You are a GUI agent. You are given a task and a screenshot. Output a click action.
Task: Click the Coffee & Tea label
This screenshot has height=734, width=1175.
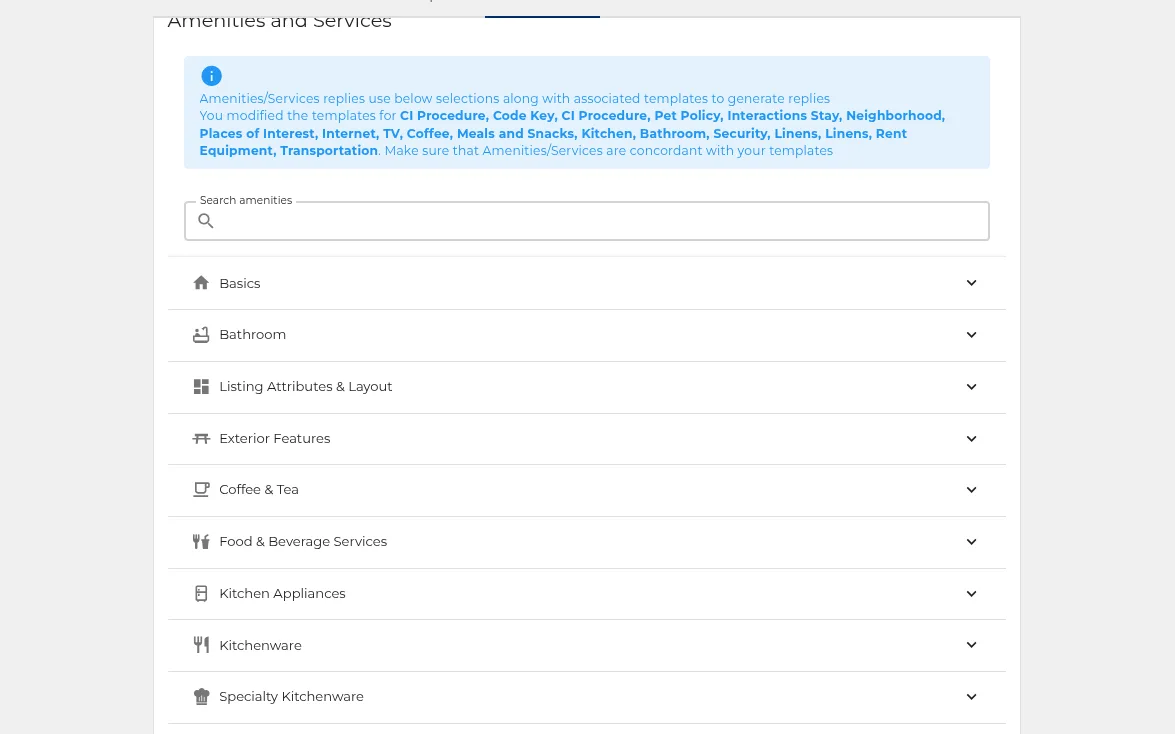point(259,490)
